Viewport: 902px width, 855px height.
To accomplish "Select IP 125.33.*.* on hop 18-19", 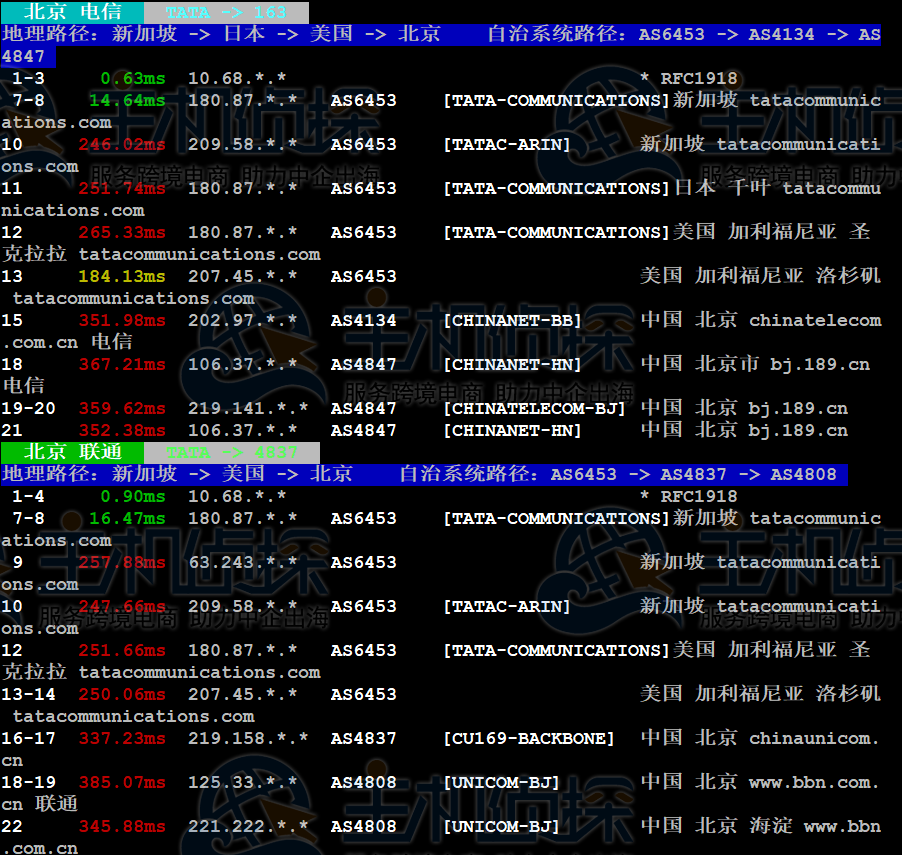I will click(x=242, y=782).
